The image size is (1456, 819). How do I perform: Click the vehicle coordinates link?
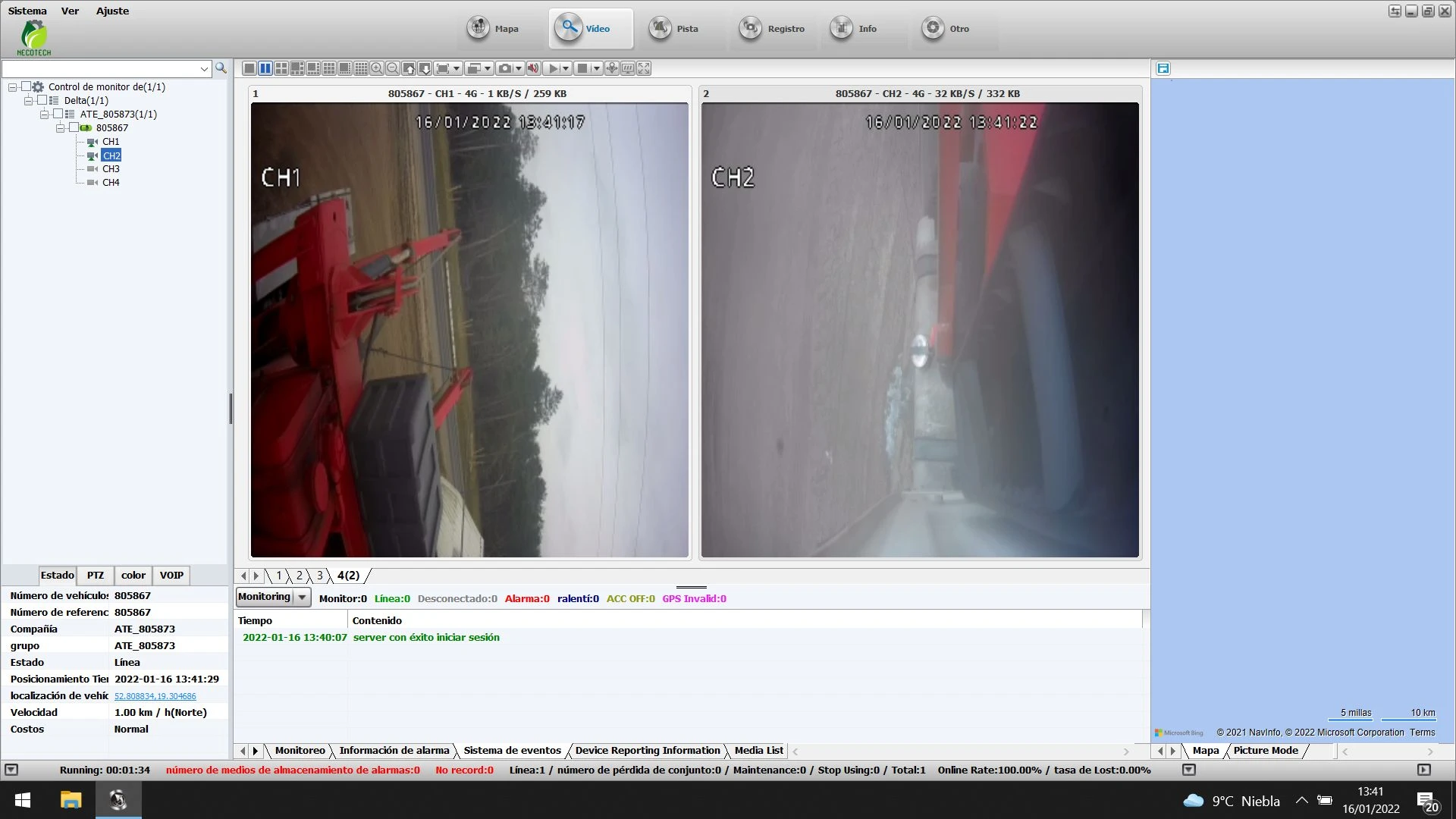(155, 696)
